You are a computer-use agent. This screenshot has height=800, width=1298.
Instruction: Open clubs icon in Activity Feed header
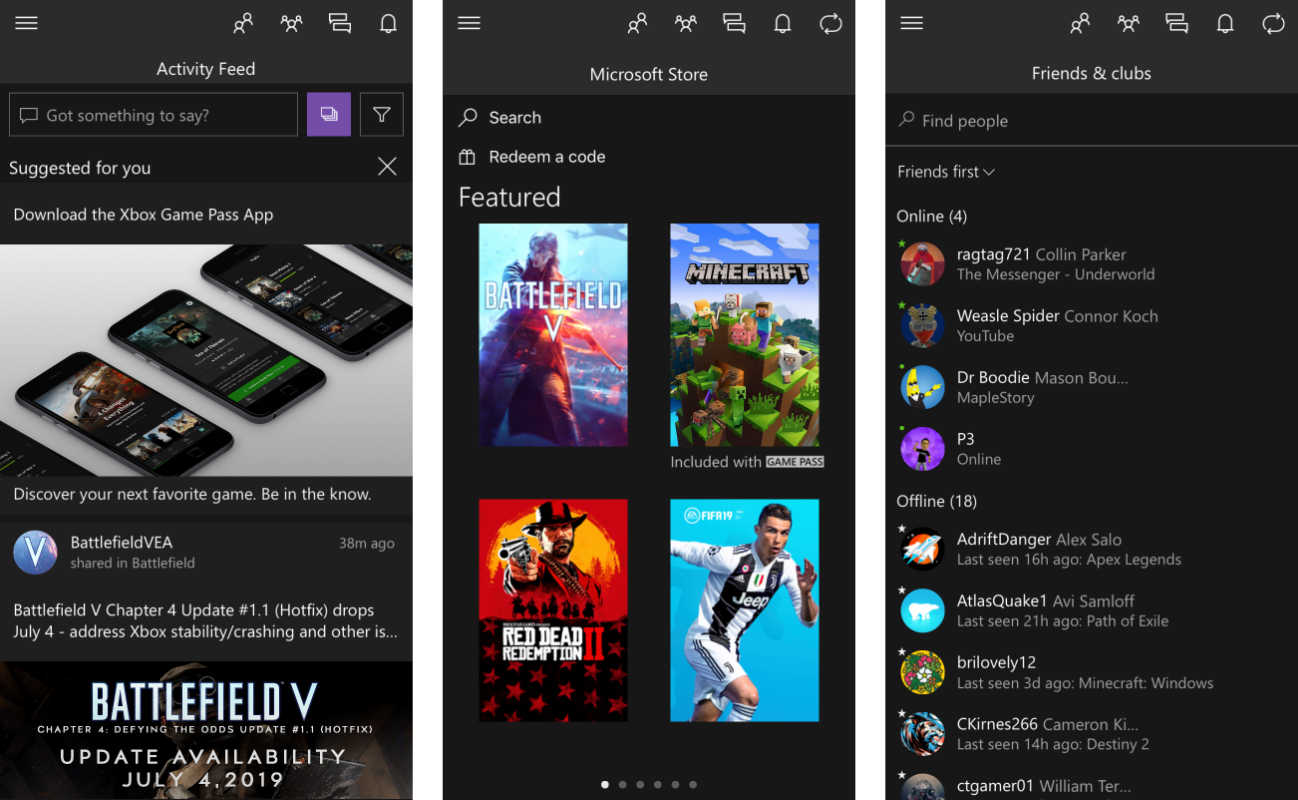(x=292, y=24)
